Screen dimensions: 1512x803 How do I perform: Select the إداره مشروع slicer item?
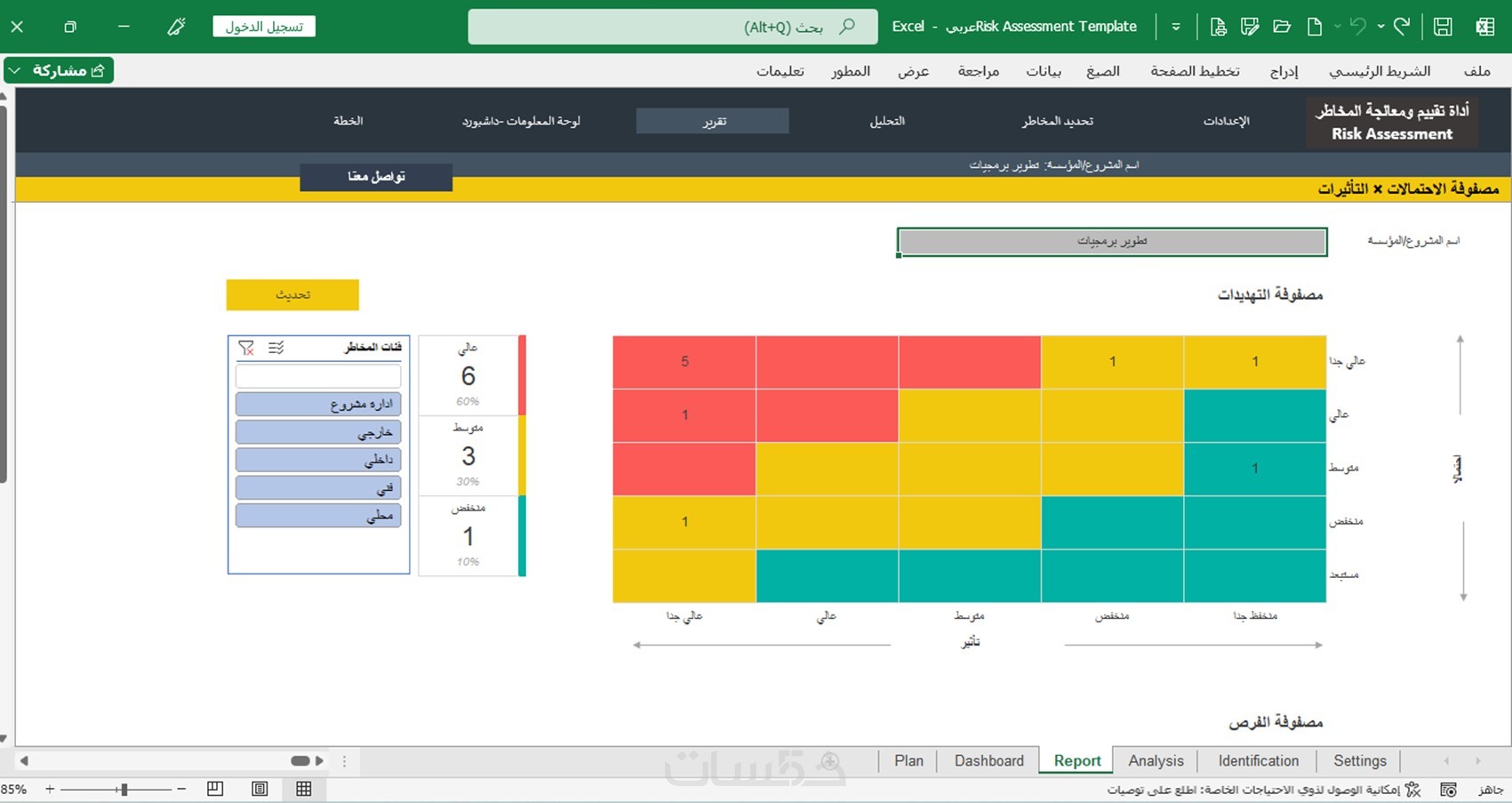click(318, 405)
